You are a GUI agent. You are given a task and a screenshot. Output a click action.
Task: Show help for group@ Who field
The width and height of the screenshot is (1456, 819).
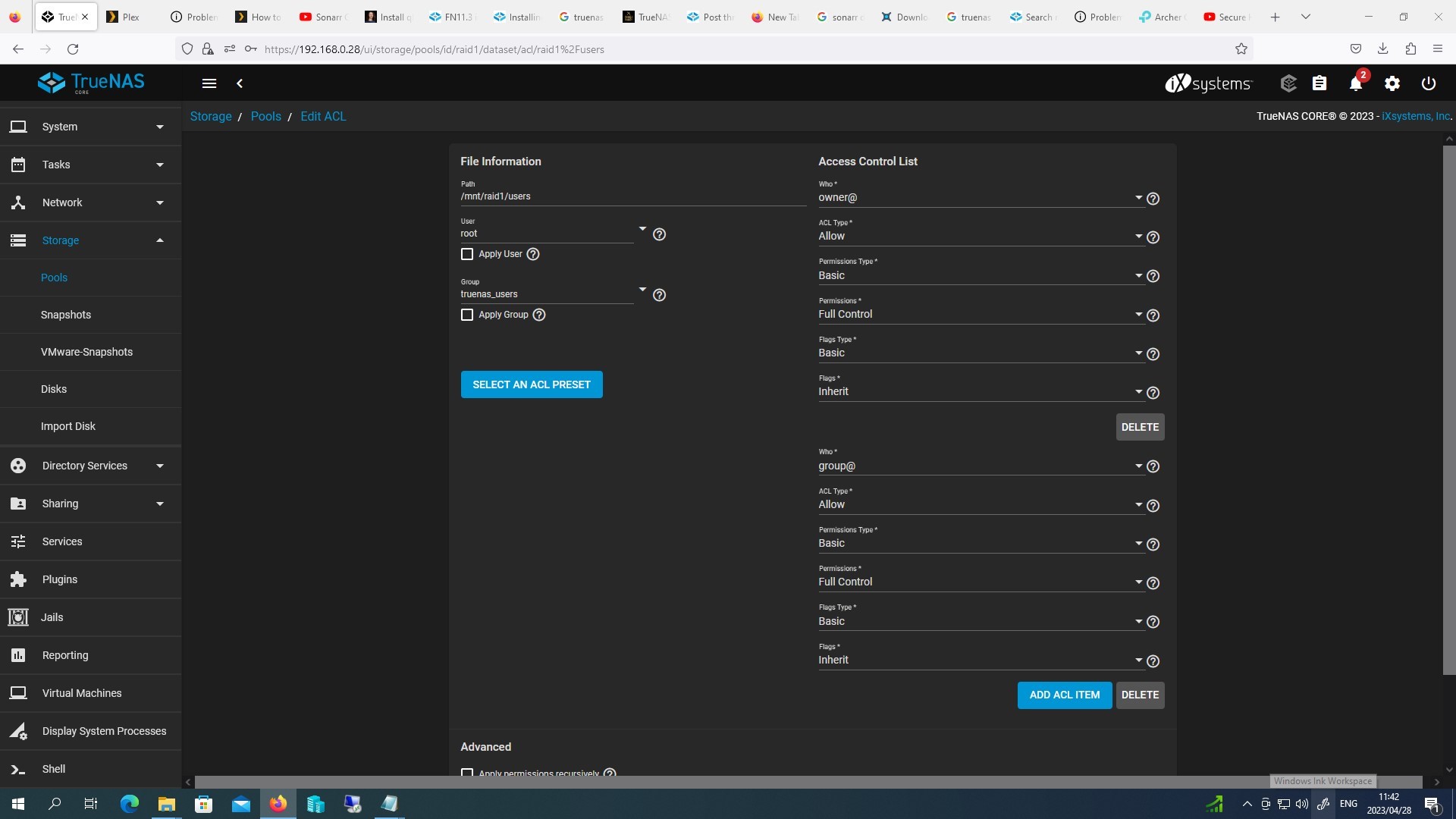click(1153, 466)
